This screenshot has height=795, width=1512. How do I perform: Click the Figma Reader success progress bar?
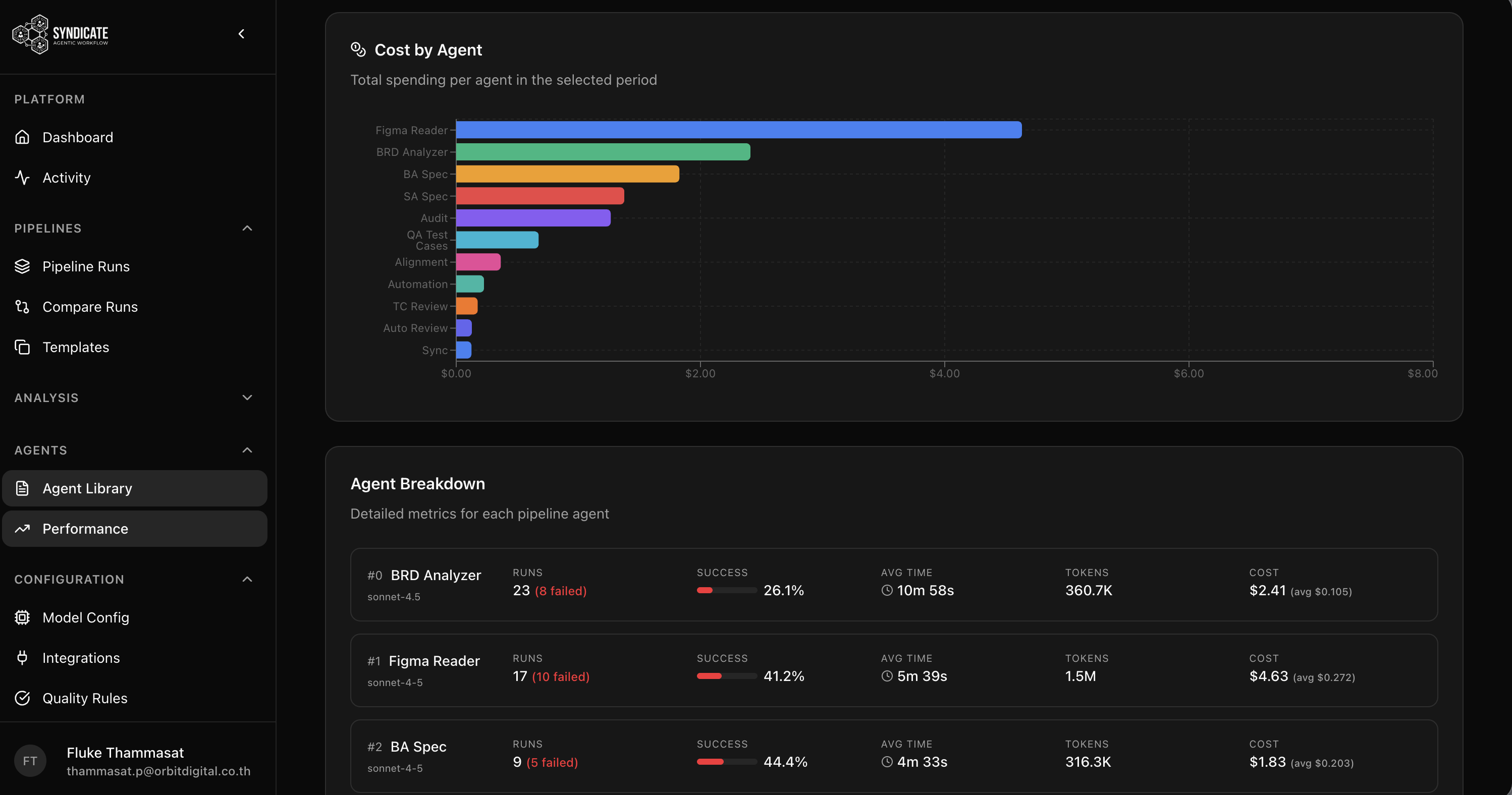[726, 676]
